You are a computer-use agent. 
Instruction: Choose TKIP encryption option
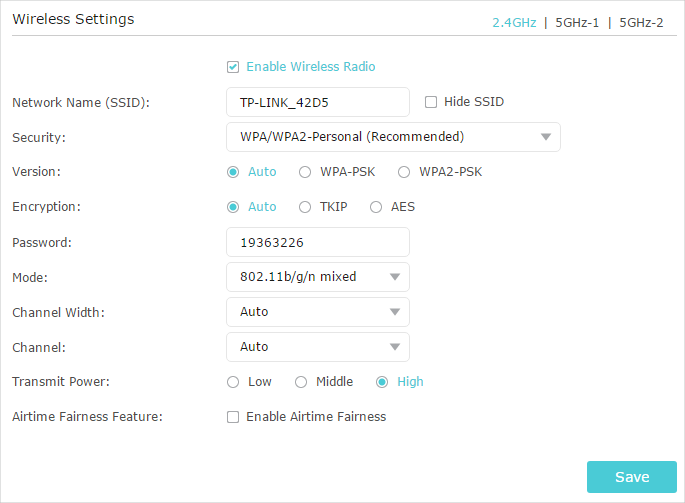[305, 207]
